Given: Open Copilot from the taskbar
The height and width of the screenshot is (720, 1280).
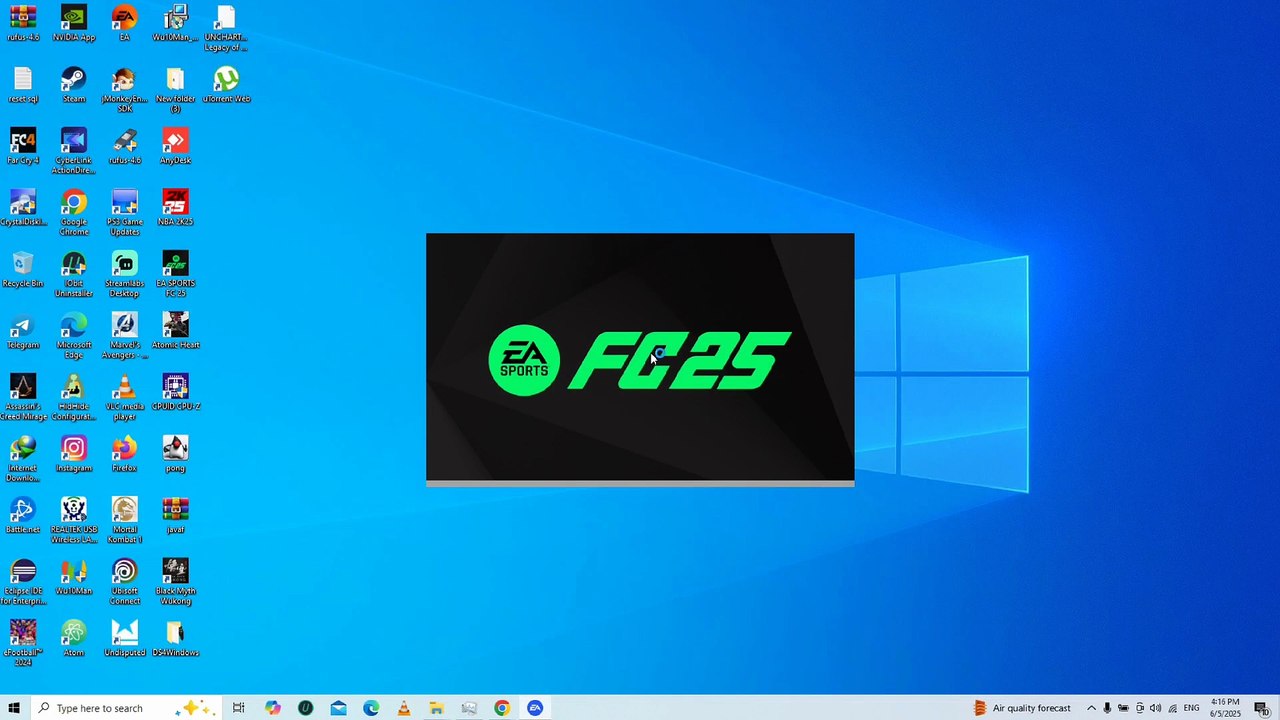Looking at the screenshot, I should coord(273,708).
